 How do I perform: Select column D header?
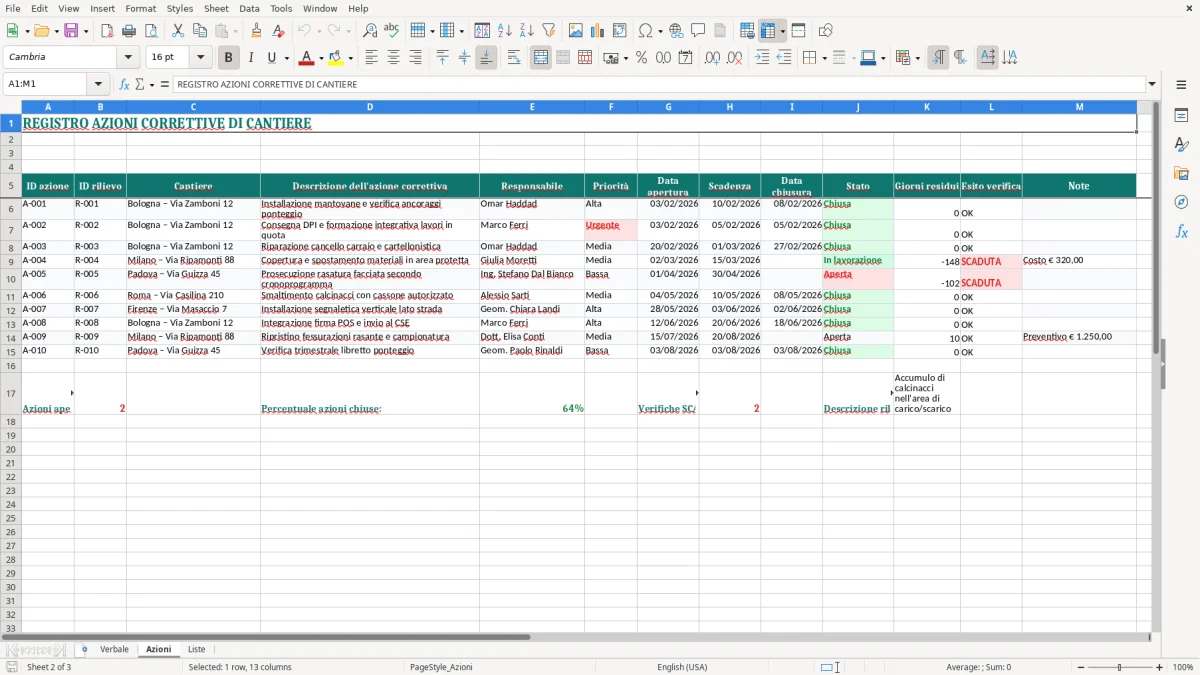click(x=370, y=106)
